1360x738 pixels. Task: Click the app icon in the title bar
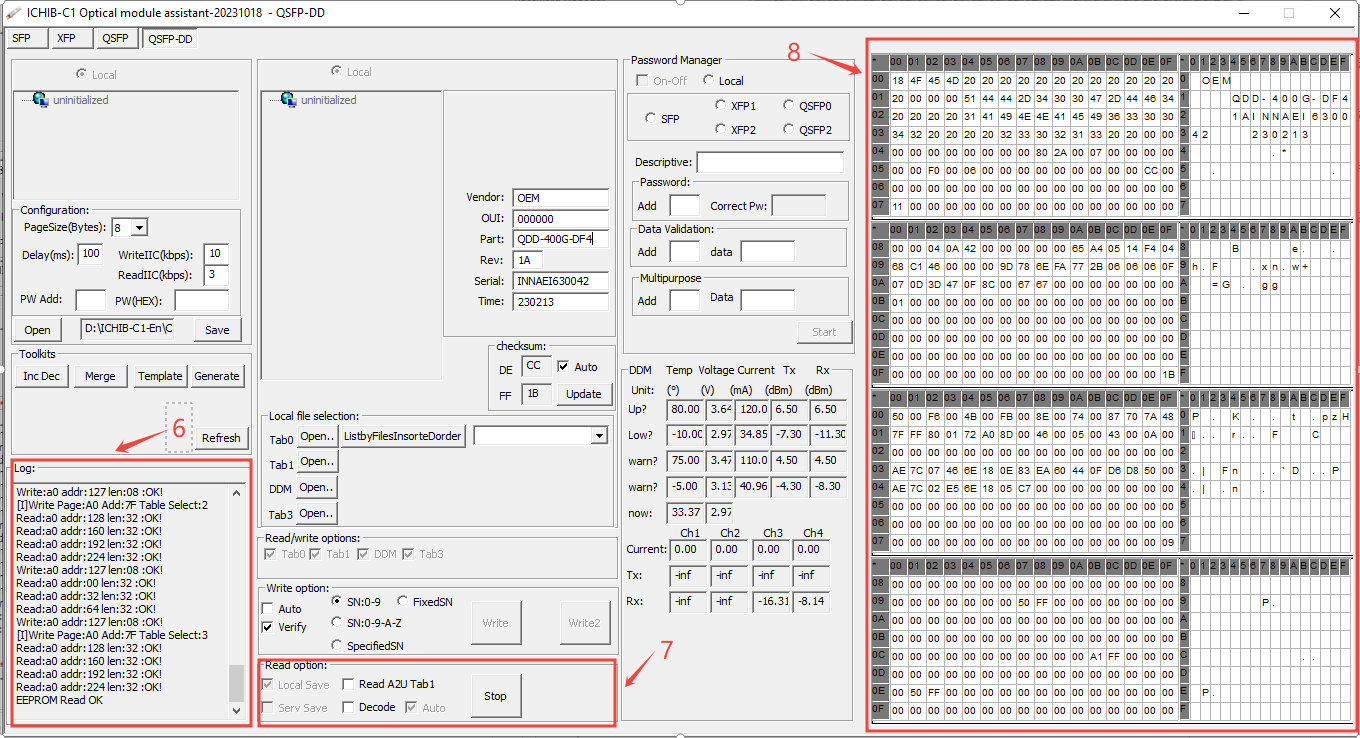click(13, 13)
